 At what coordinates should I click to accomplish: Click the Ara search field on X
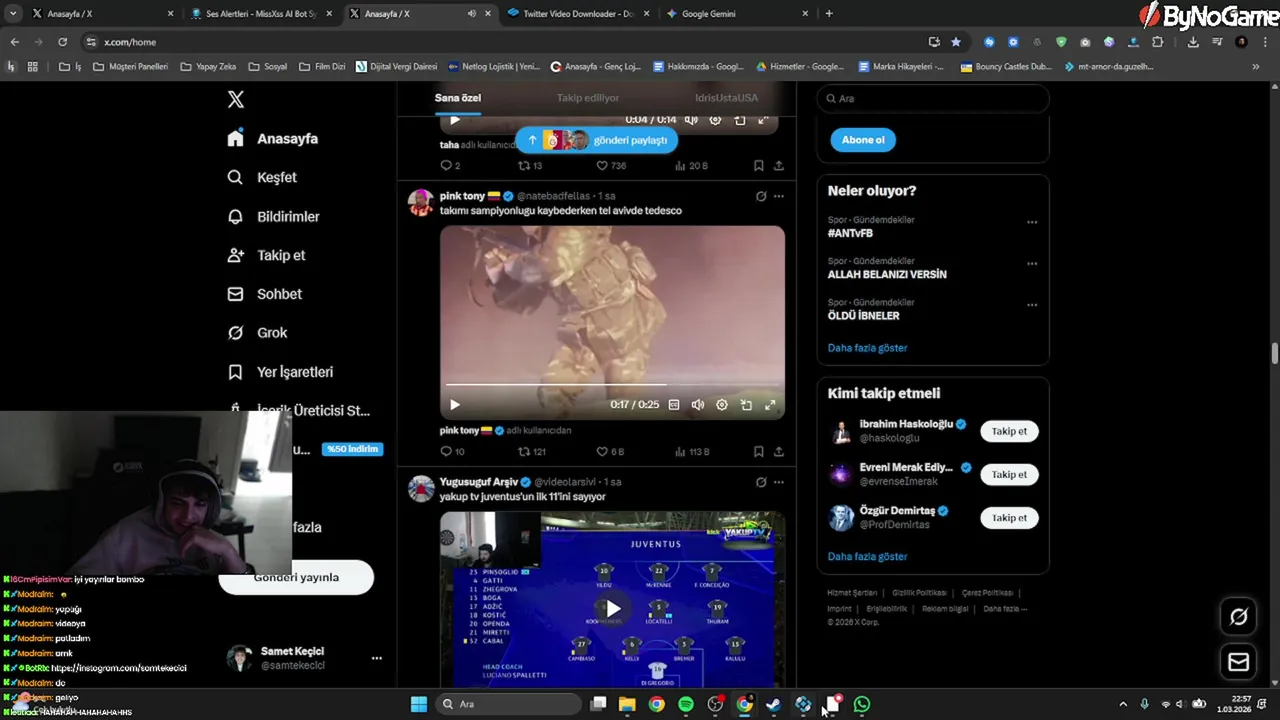pos(932,98)
